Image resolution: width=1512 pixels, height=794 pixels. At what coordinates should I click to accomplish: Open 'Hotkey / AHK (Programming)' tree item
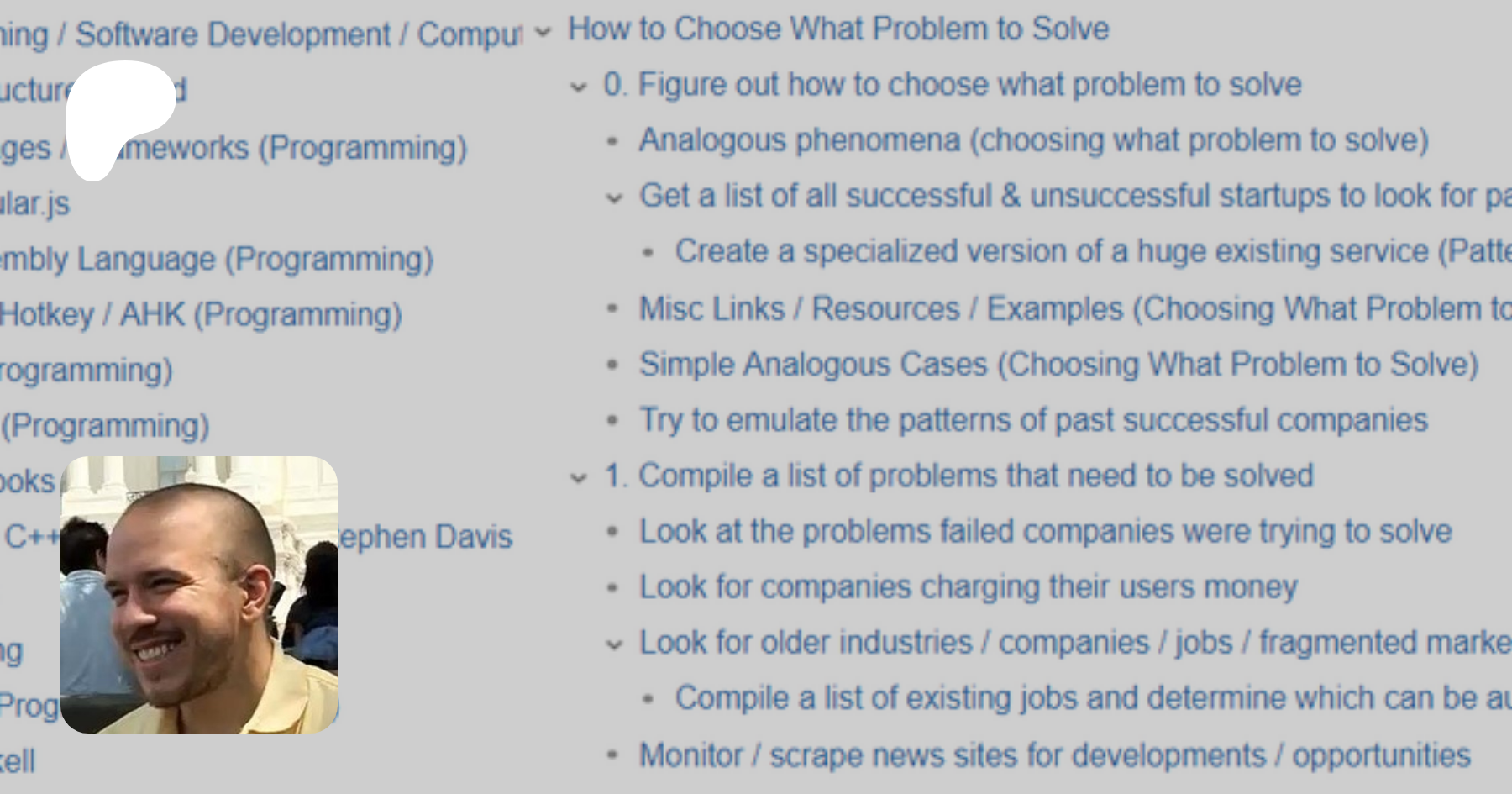pyautogui.click(x=201, y=315)
